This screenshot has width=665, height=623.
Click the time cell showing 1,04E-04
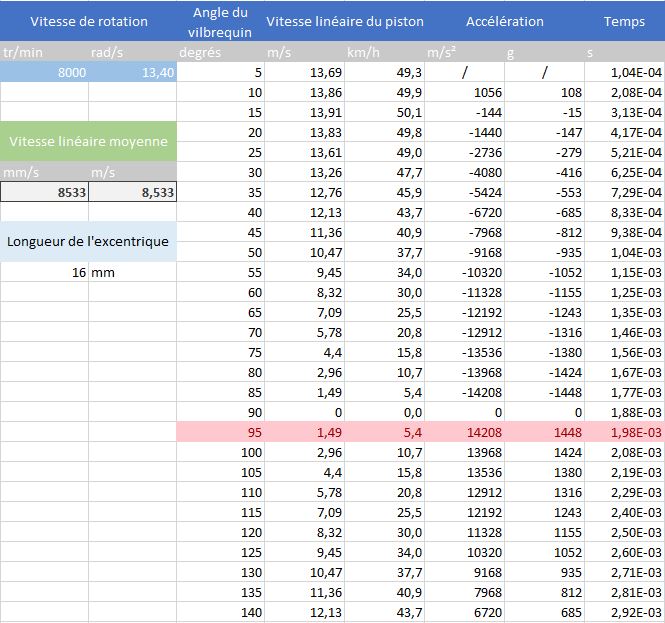pos(625,72)
